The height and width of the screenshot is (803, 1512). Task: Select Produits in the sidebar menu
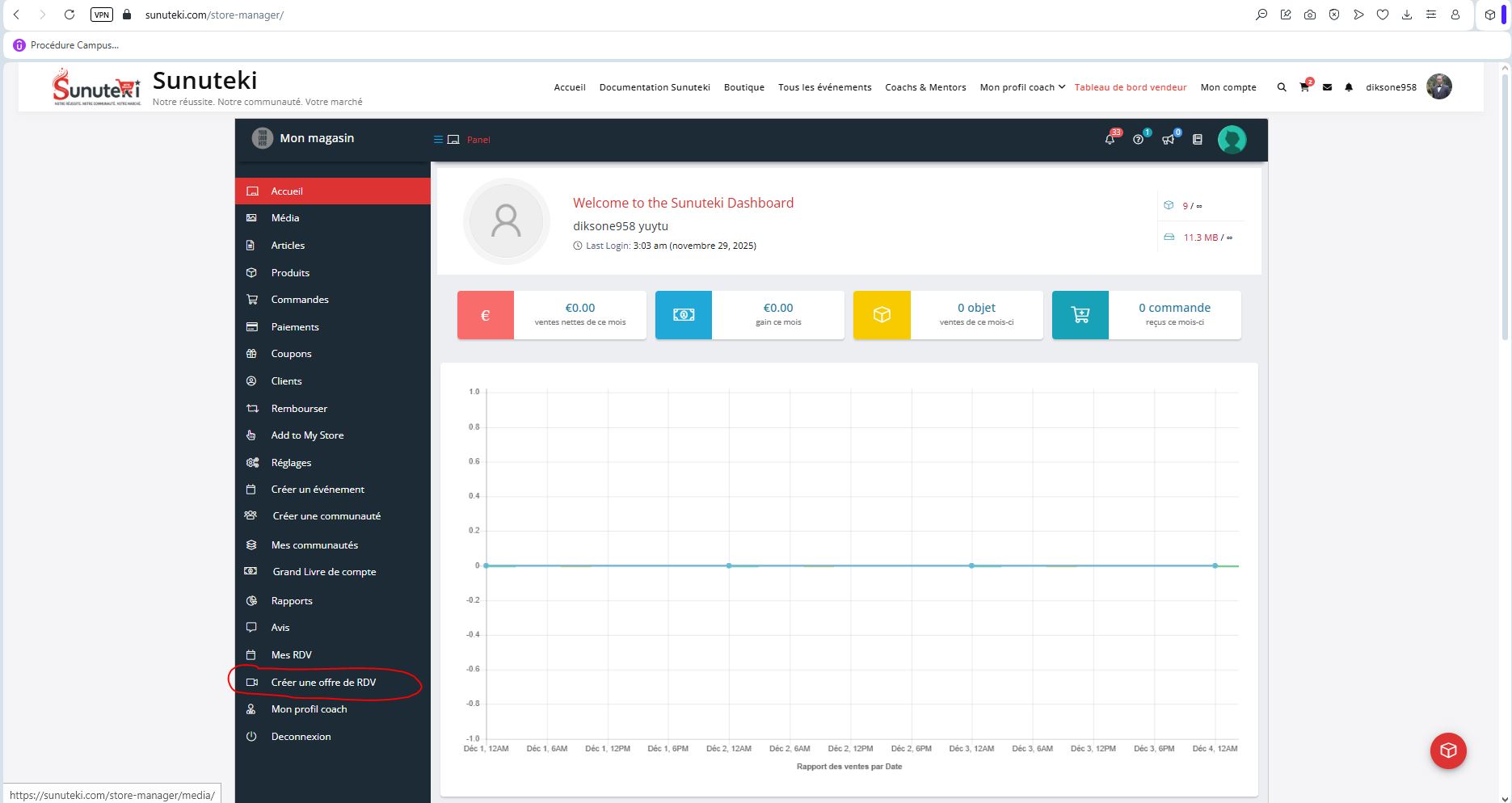290,273
